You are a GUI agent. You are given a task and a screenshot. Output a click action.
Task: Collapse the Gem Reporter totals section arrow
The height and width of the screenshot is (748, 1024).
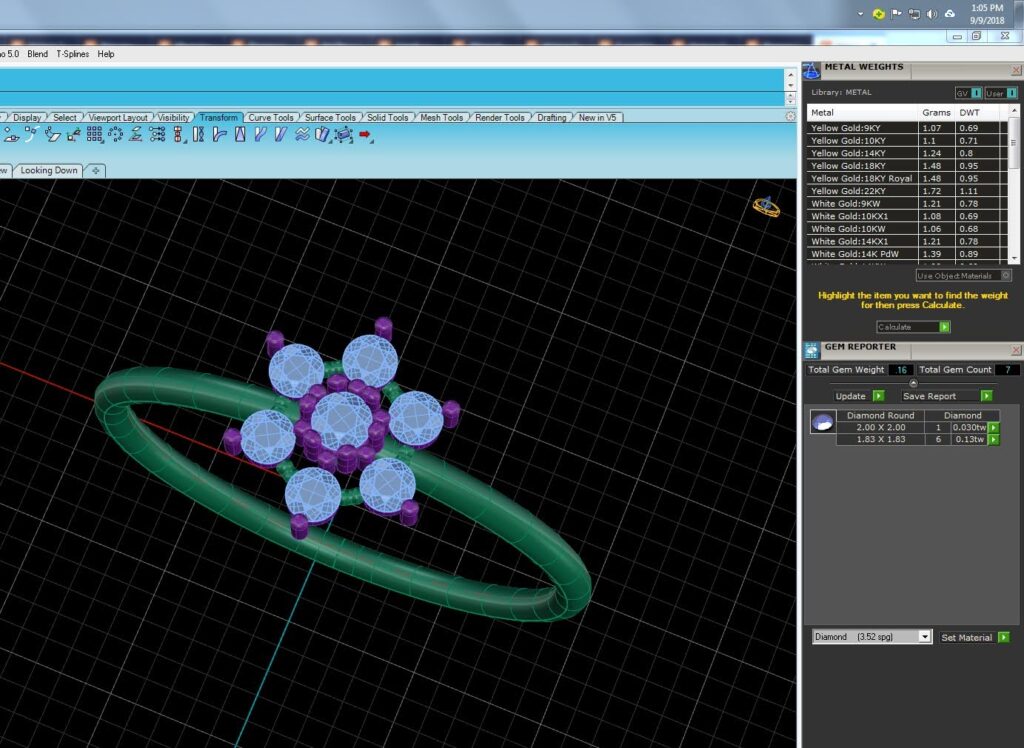point(913,383)
